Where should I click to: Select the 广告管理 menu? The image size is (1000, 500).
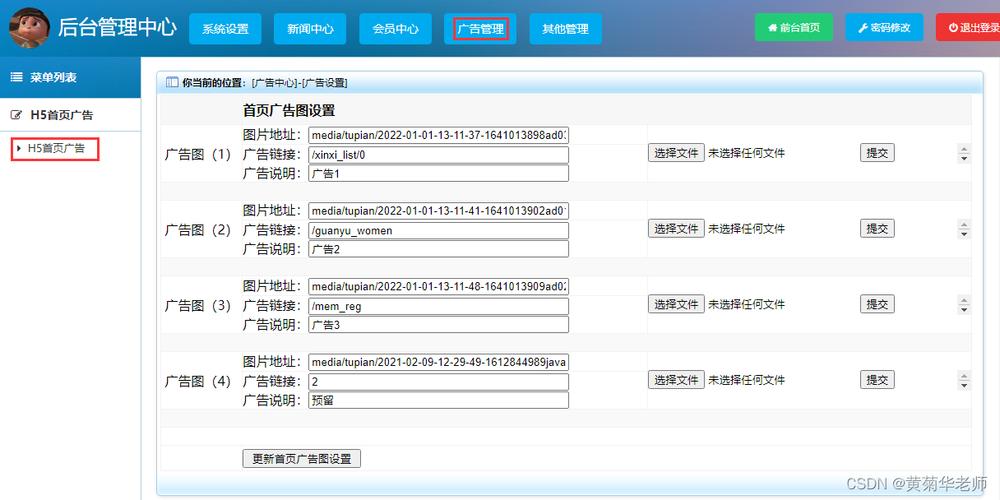(x=480, y=29)
